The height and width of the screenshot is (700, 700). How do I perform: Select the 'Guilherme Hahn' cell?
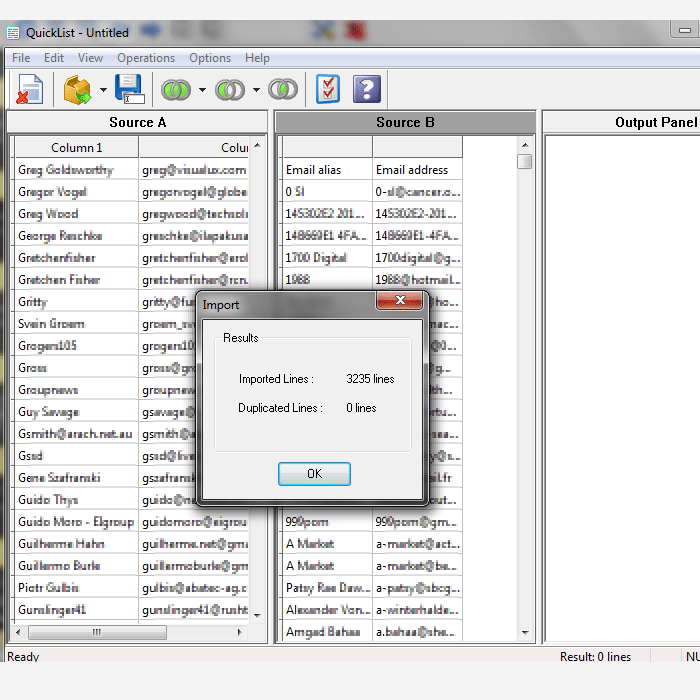coord(76,544)
